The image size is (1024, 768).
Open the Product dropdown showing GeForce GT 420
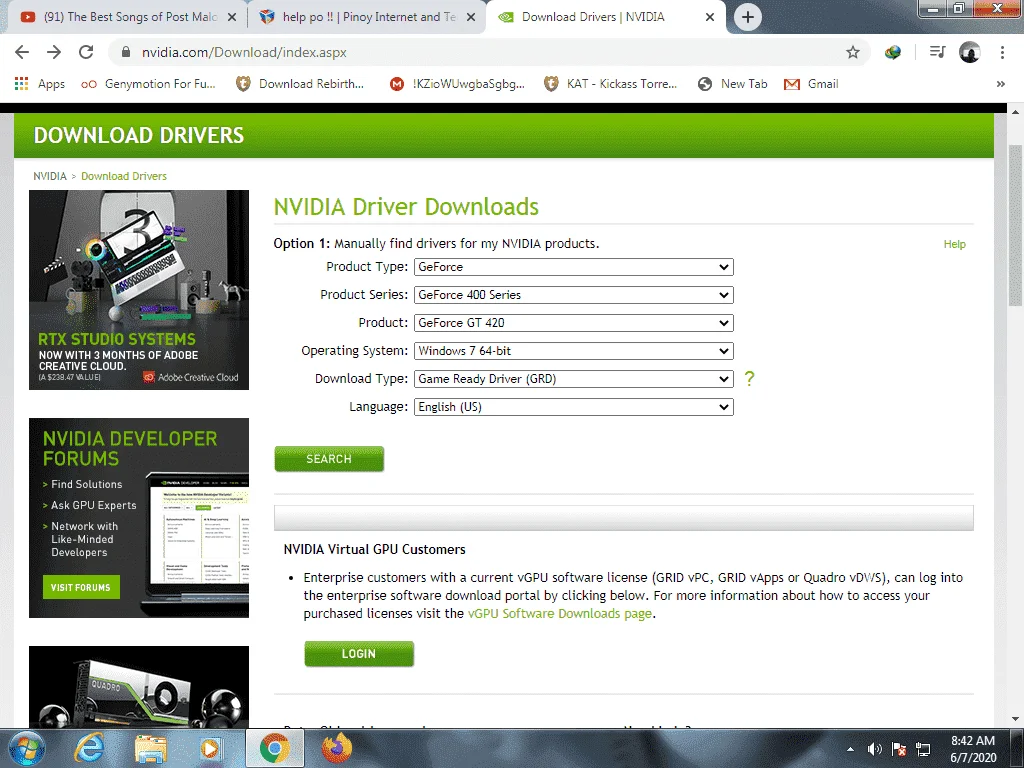(x=573, y=323)
